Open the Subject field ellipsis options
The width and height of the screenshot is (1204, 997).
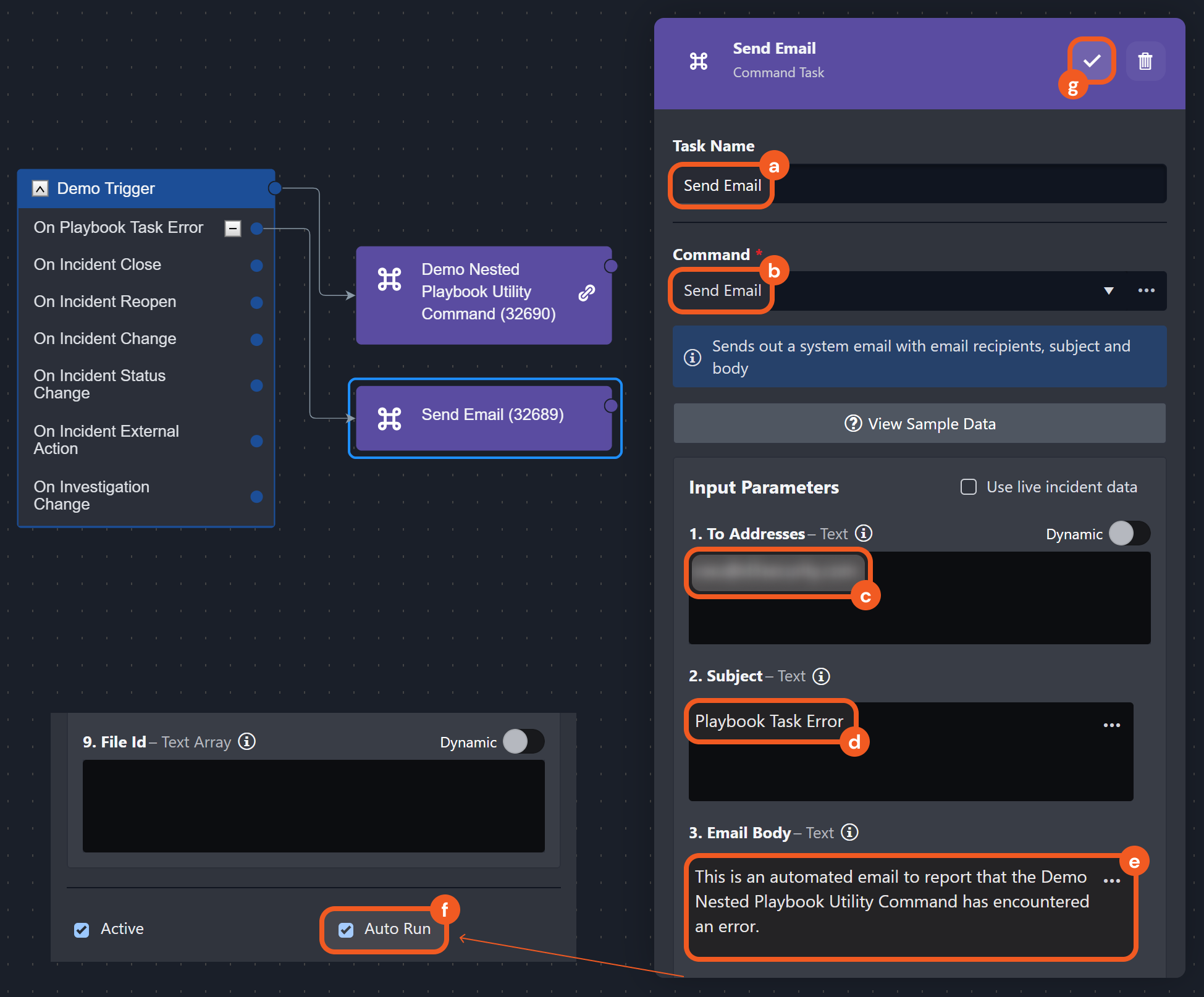point(1111,725)
